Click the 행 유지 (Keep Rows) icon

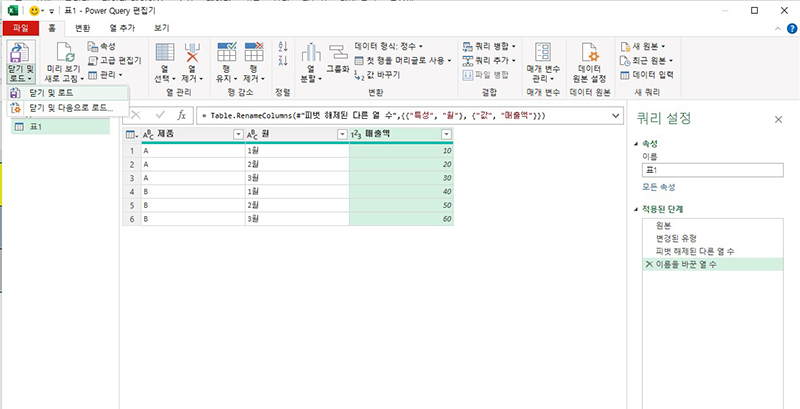[x=227, y=54]
